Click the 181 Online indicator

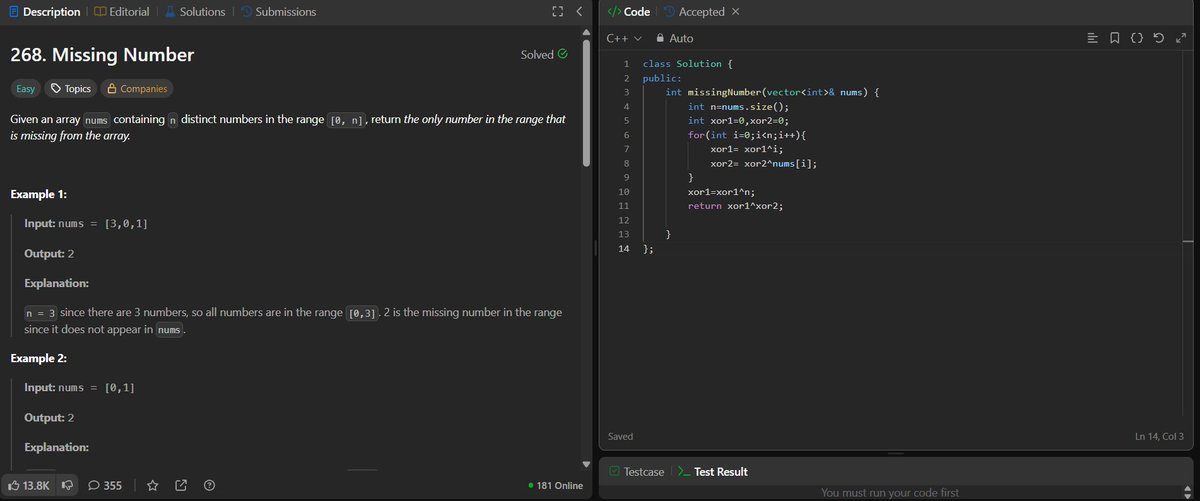click(555, 485)
